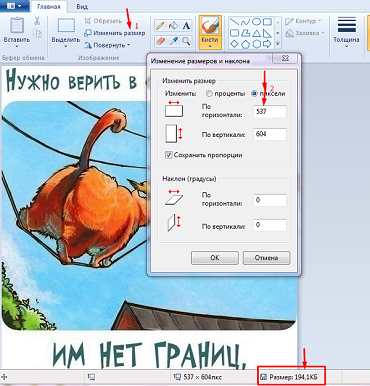The image size is (370, 386).
Task: Click the skew По горизонтали field
Action: tap(269, 200)
